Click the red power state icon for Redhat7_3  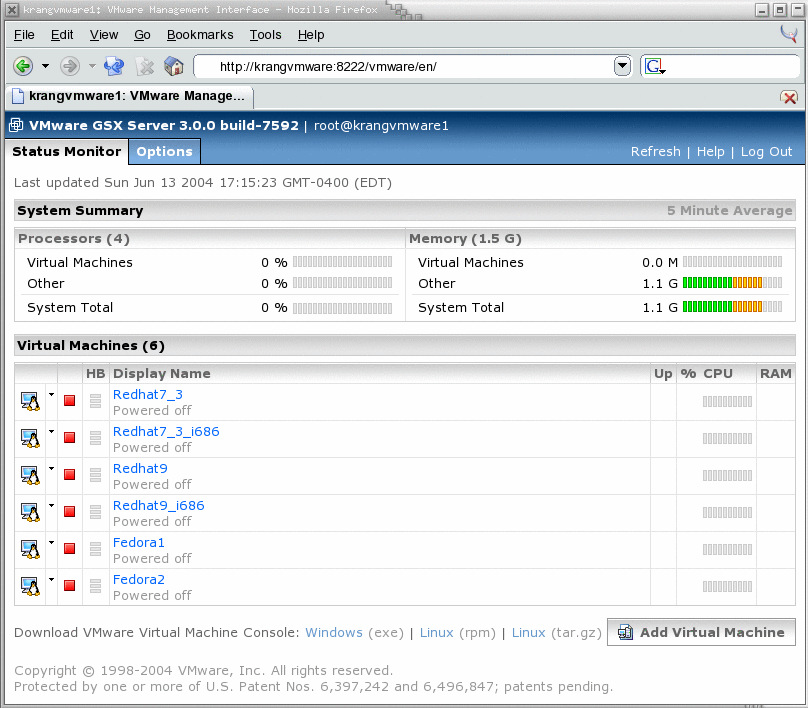click(x=70, y=400)
